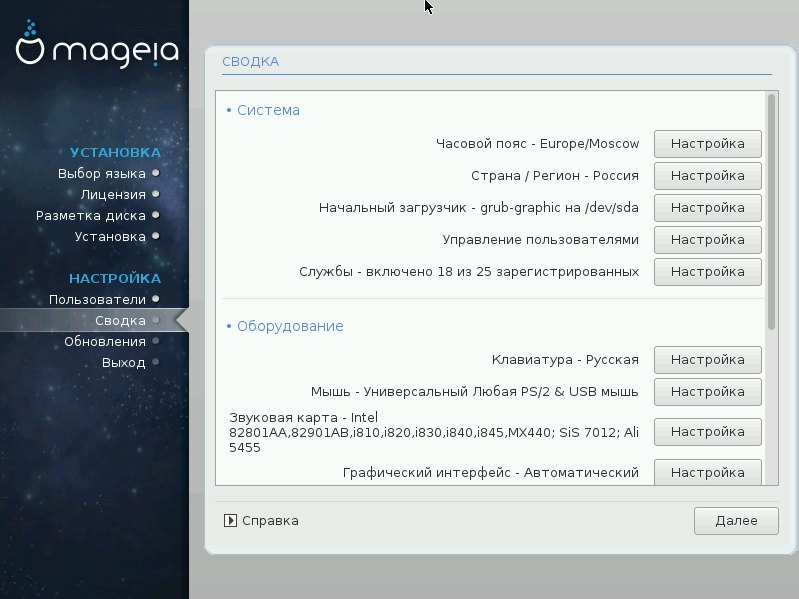Click bullet next to Выход step

click(x=156, y=363)
